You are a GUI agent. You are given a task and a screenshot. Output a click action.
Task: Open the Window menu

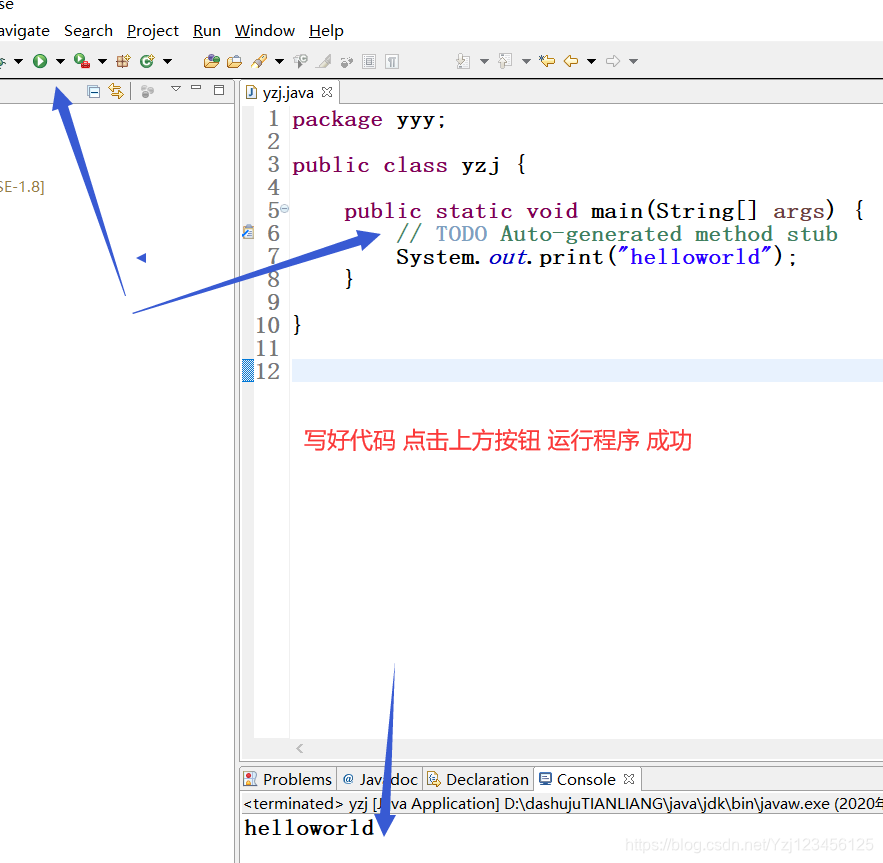[x=265, y=30]
